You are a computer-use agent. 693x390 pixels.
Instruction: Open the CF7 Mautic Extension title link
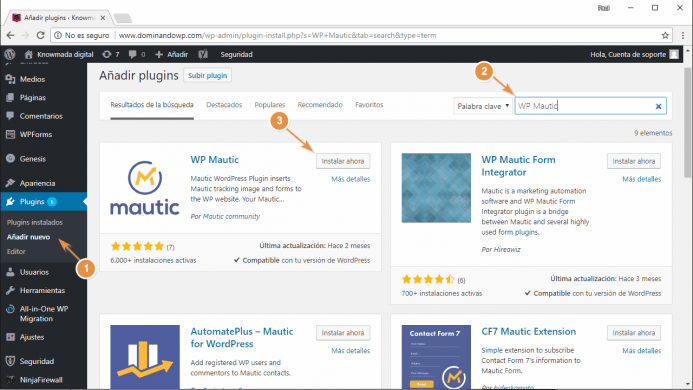(529, 331)
